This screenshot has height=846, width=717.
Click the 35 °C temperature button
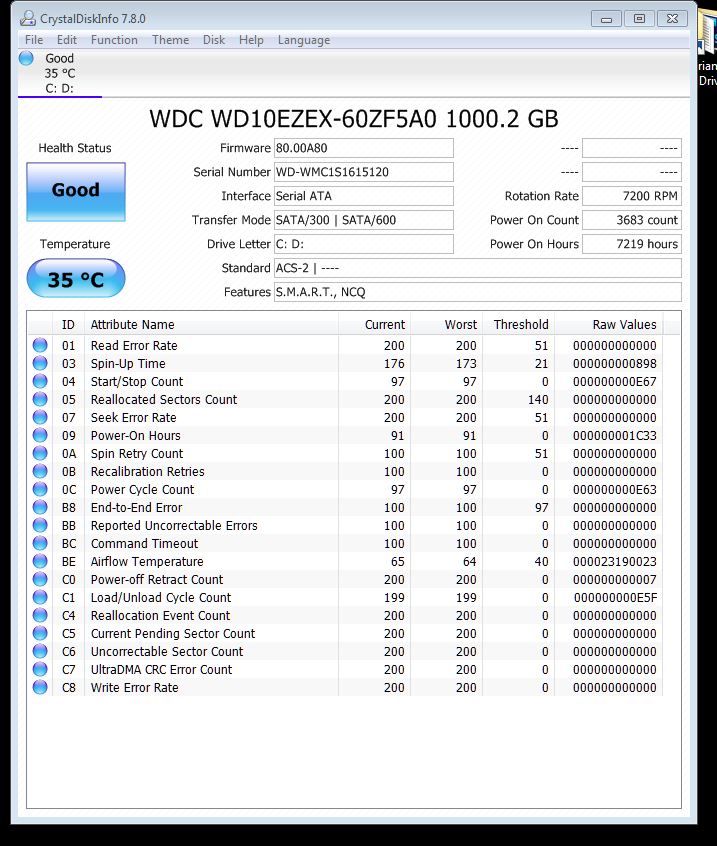(x=76, y=278)
